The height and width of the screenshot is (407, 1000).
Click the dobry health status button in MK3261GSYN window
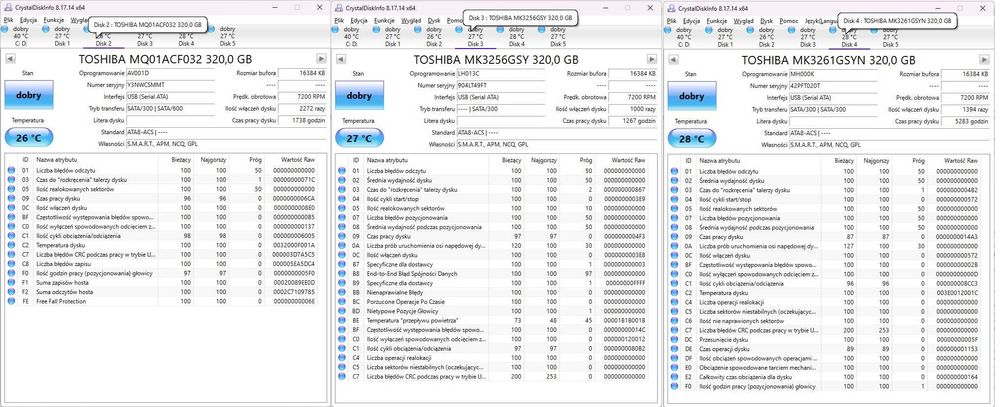691,96
